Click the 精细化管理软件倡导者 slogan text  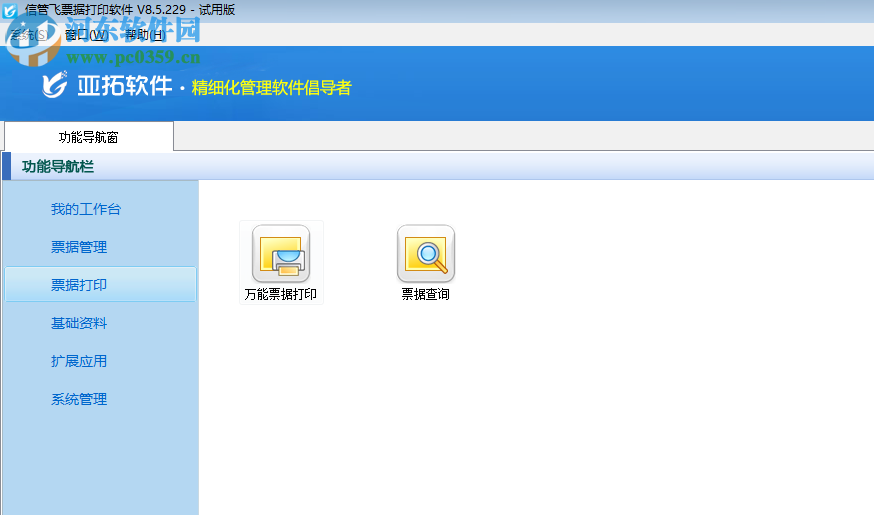271,88
